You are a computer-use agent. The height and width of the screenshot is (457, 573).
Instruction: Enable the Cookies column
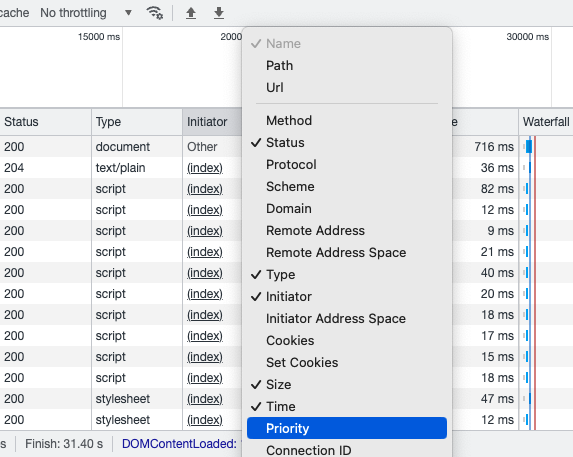[x=346, y=340]
